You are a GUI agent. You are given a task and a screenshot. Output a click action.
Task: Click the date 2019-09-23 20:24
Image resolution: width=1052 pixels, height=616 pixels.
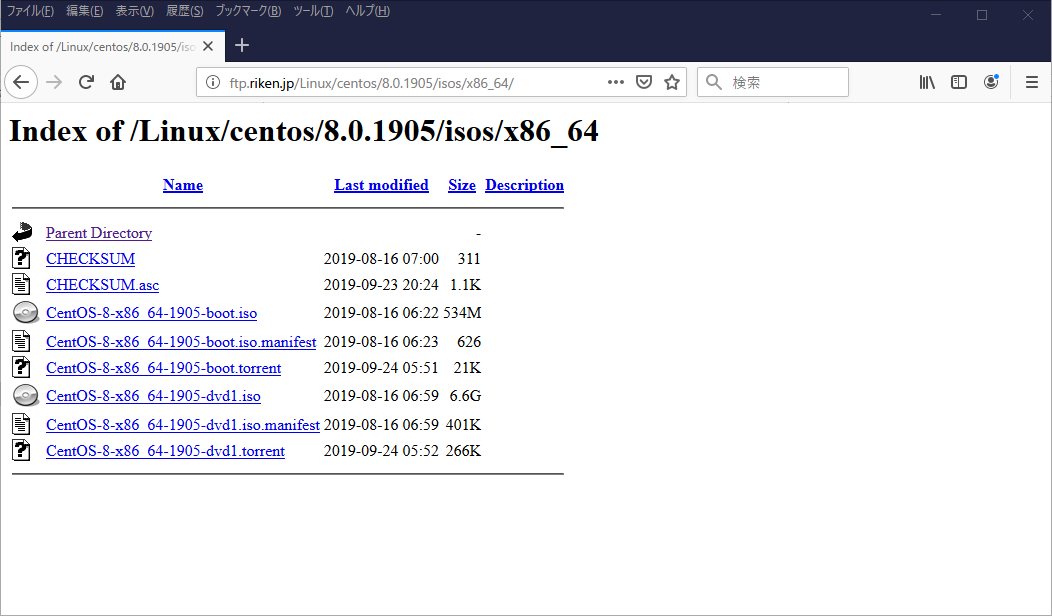(381, 285)
